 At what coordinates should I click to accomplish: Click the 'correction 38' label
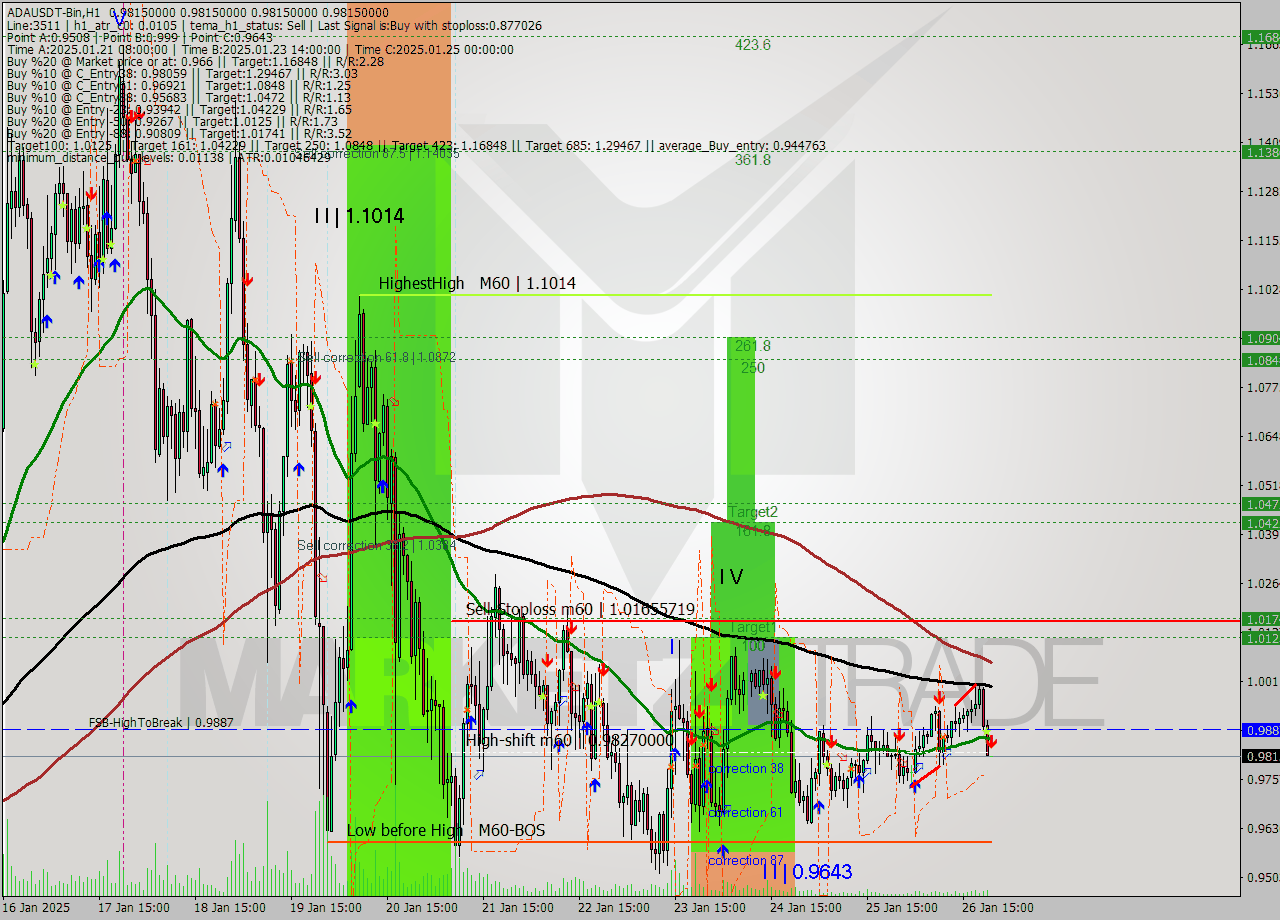click(x=746, y=769)
